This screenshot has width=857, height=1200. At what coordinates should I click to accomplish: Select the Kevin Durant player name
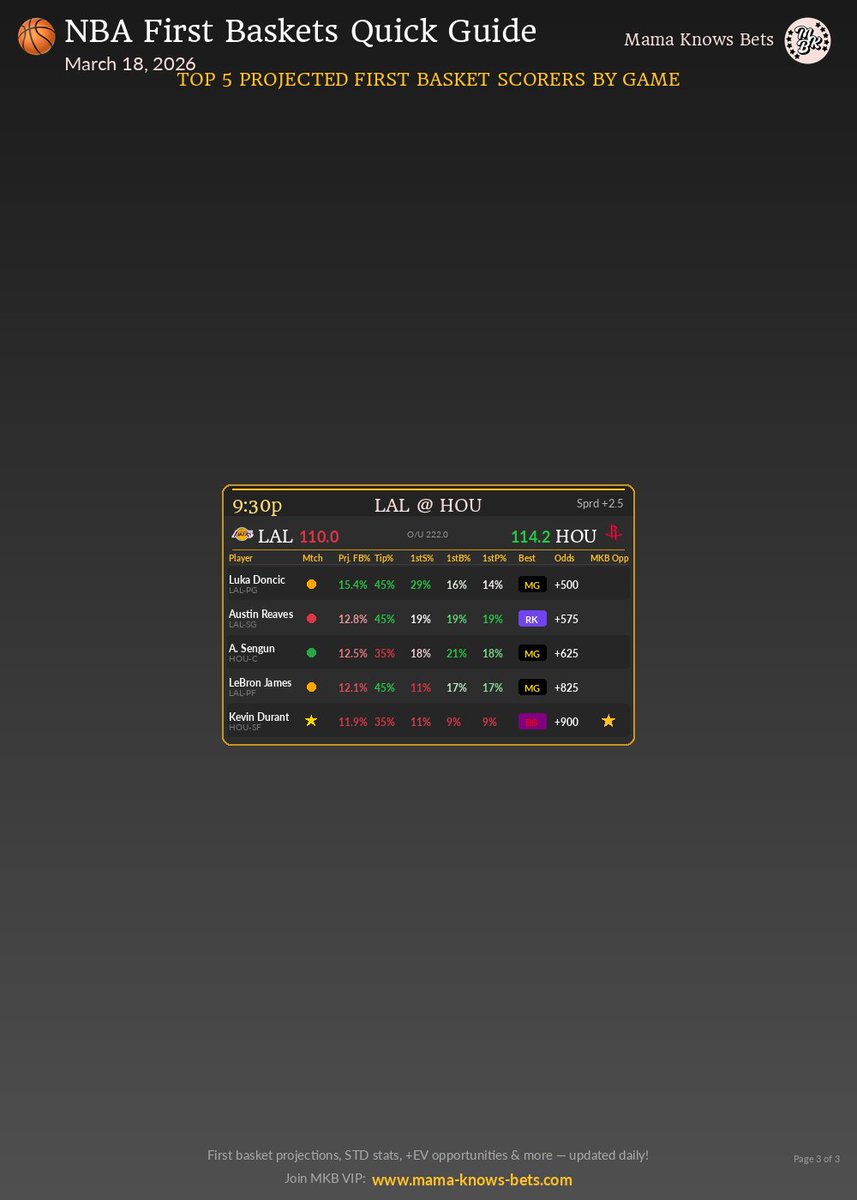[259, 717]
